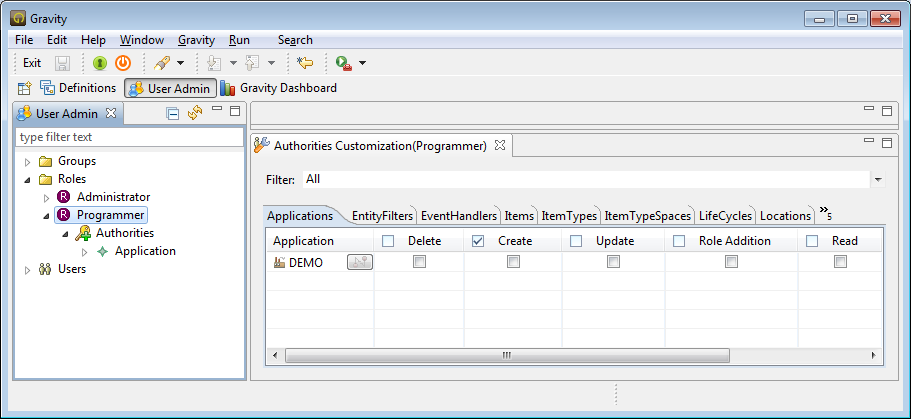The width and height of the screenshot is (911, 419).
Task: Show hidden tabs with the overflow chevron
Action: click(x=826, y=213)
